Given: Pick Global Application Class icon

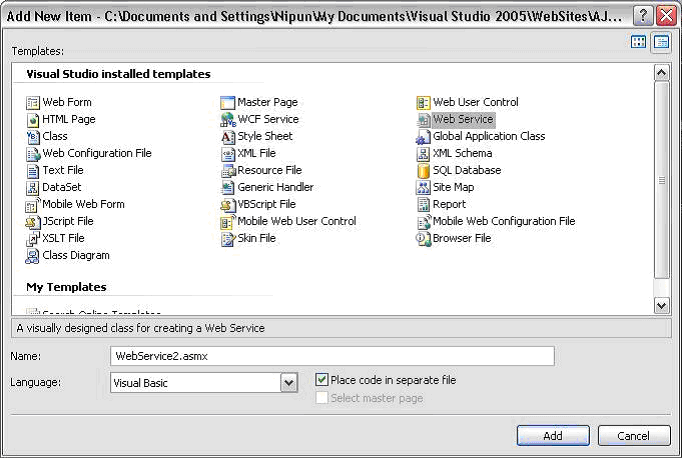Looking at the screenshot, I should 423,137.
